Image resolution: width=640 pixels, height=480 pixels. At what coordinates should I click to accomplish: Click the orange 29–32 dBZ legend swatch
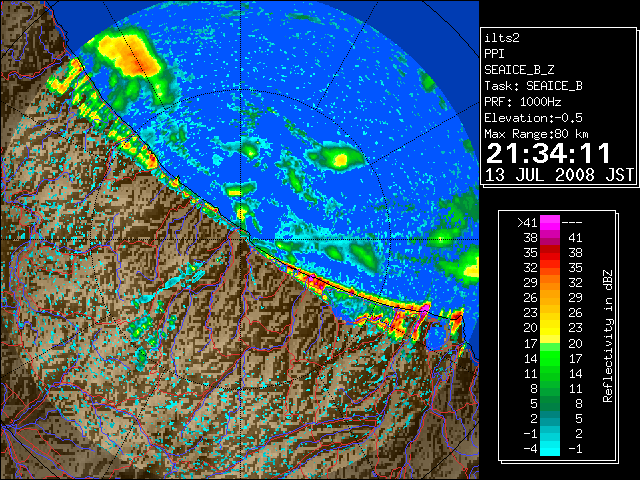(550, 282)
